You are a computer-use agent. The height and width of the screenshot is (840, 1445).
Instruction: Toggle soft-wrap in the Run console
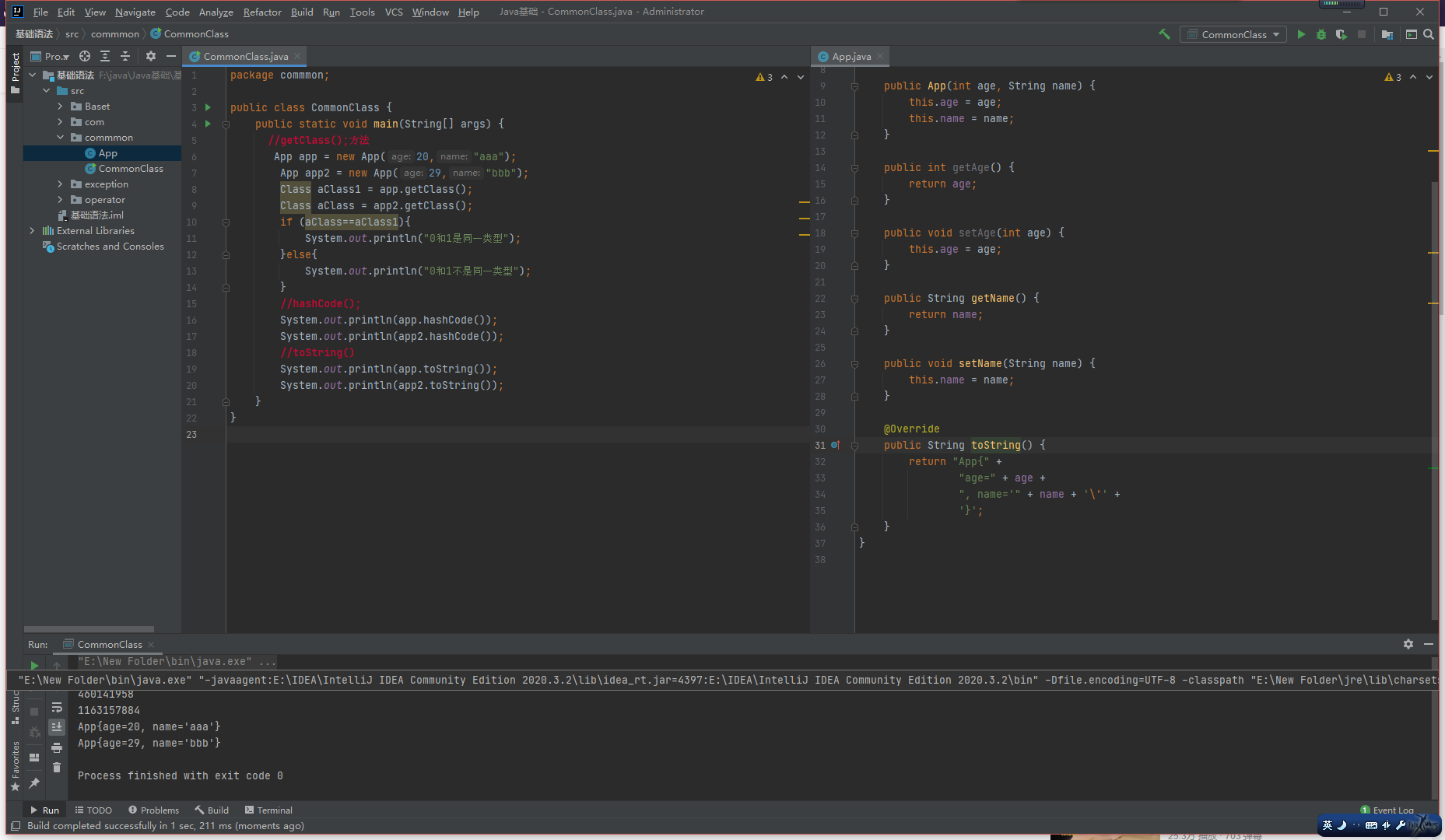point(57,707)
